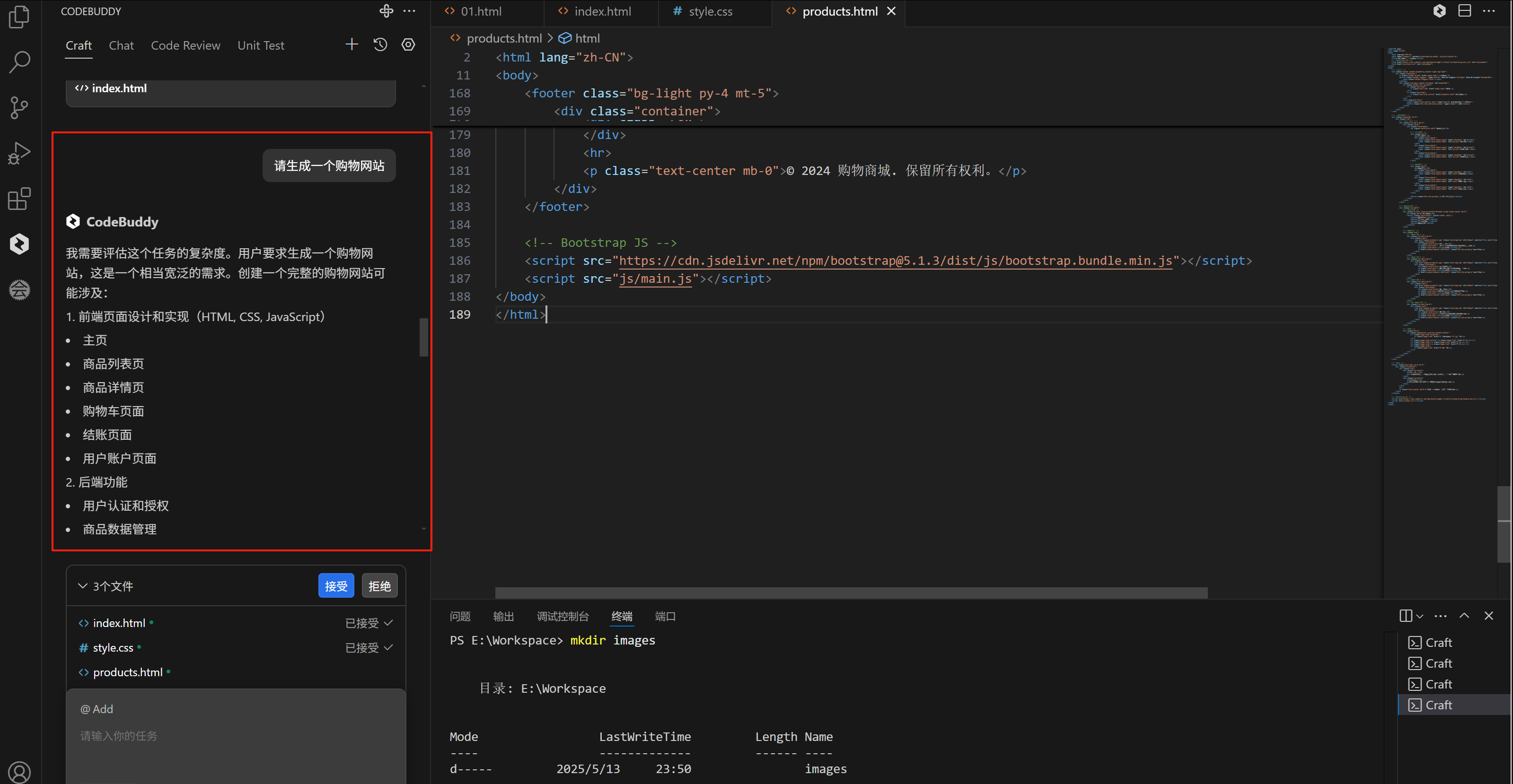Open the terminal split dropdown arrow
The height and width of the screenshot is (784, 1513).
pos(1420,616)
